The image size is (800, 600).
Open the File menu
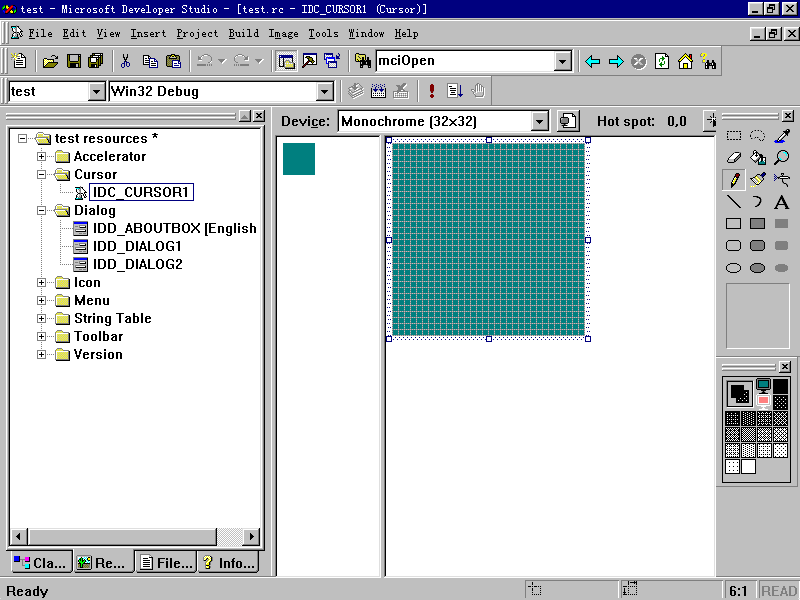point(40,34)
